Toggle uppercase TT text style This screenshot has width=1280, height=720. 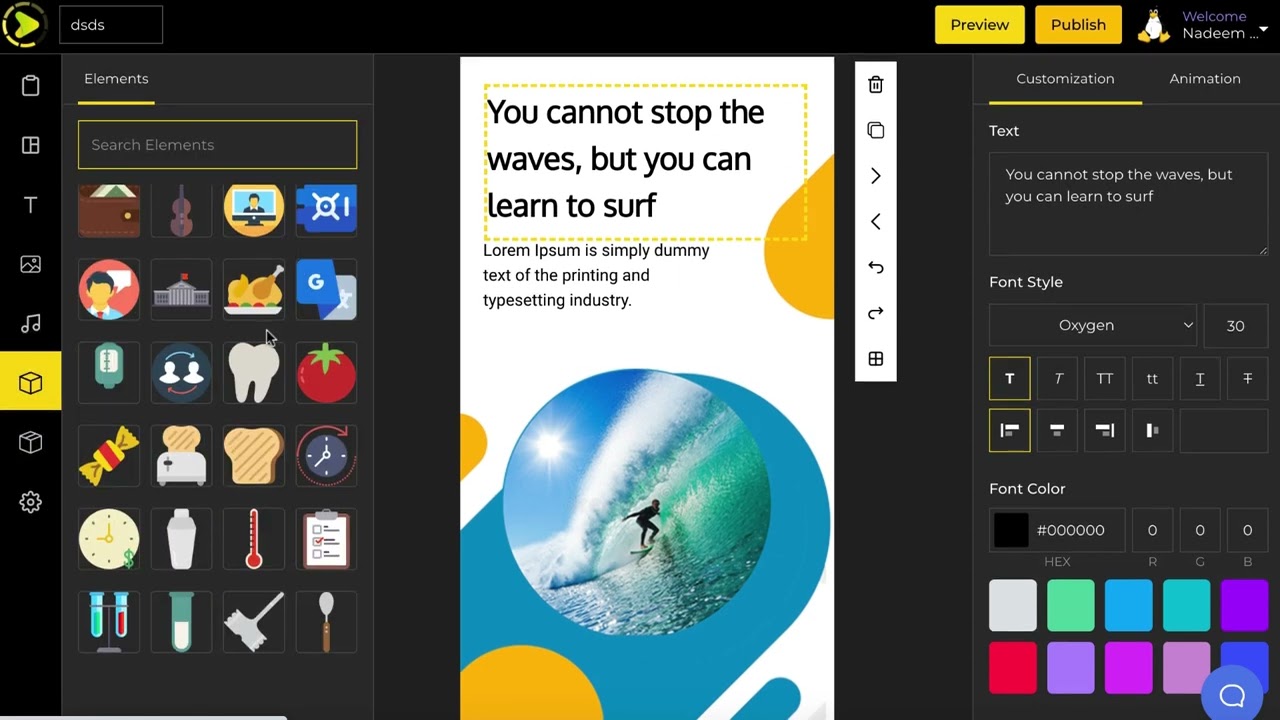click(x=1104, y=379)
